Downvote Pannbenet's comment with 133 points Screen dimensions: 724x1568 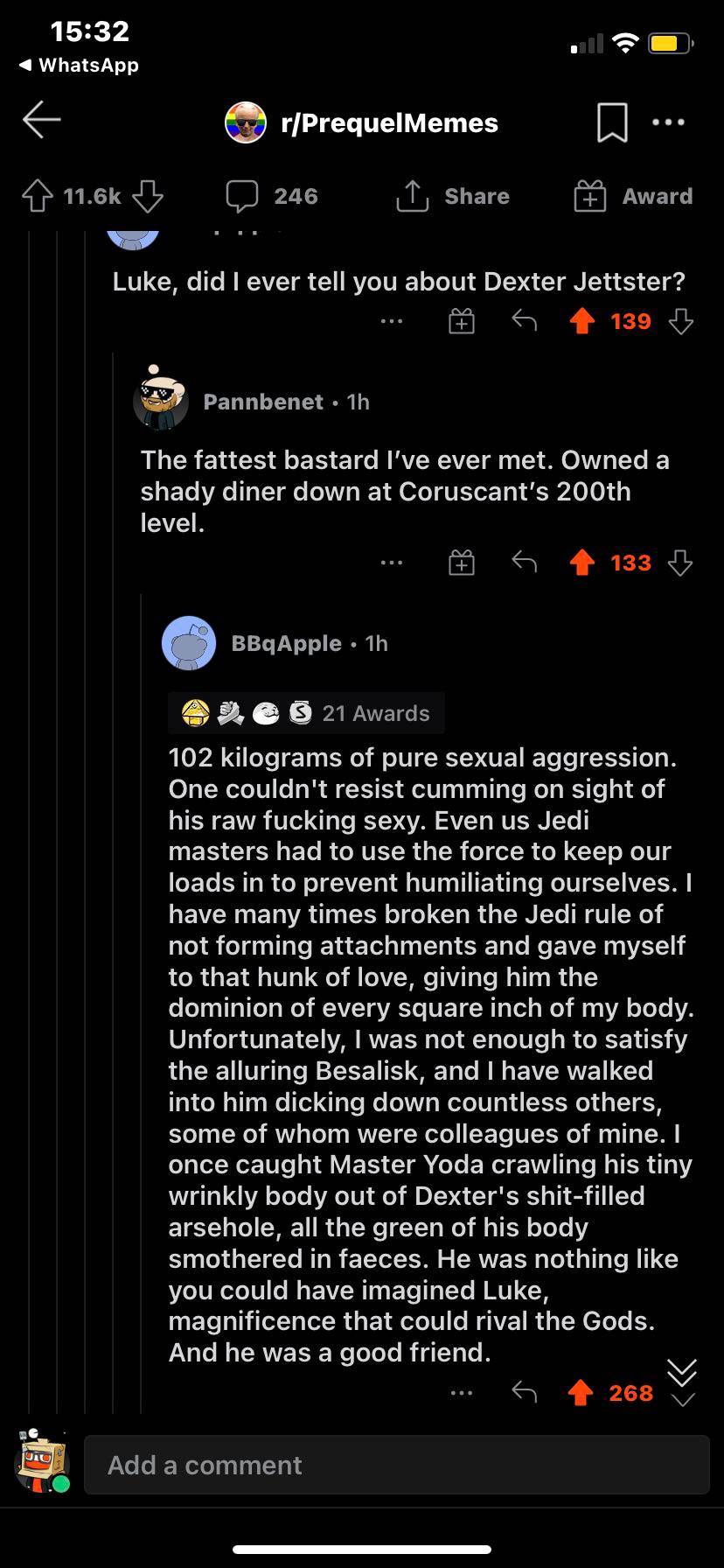point(680,562)
